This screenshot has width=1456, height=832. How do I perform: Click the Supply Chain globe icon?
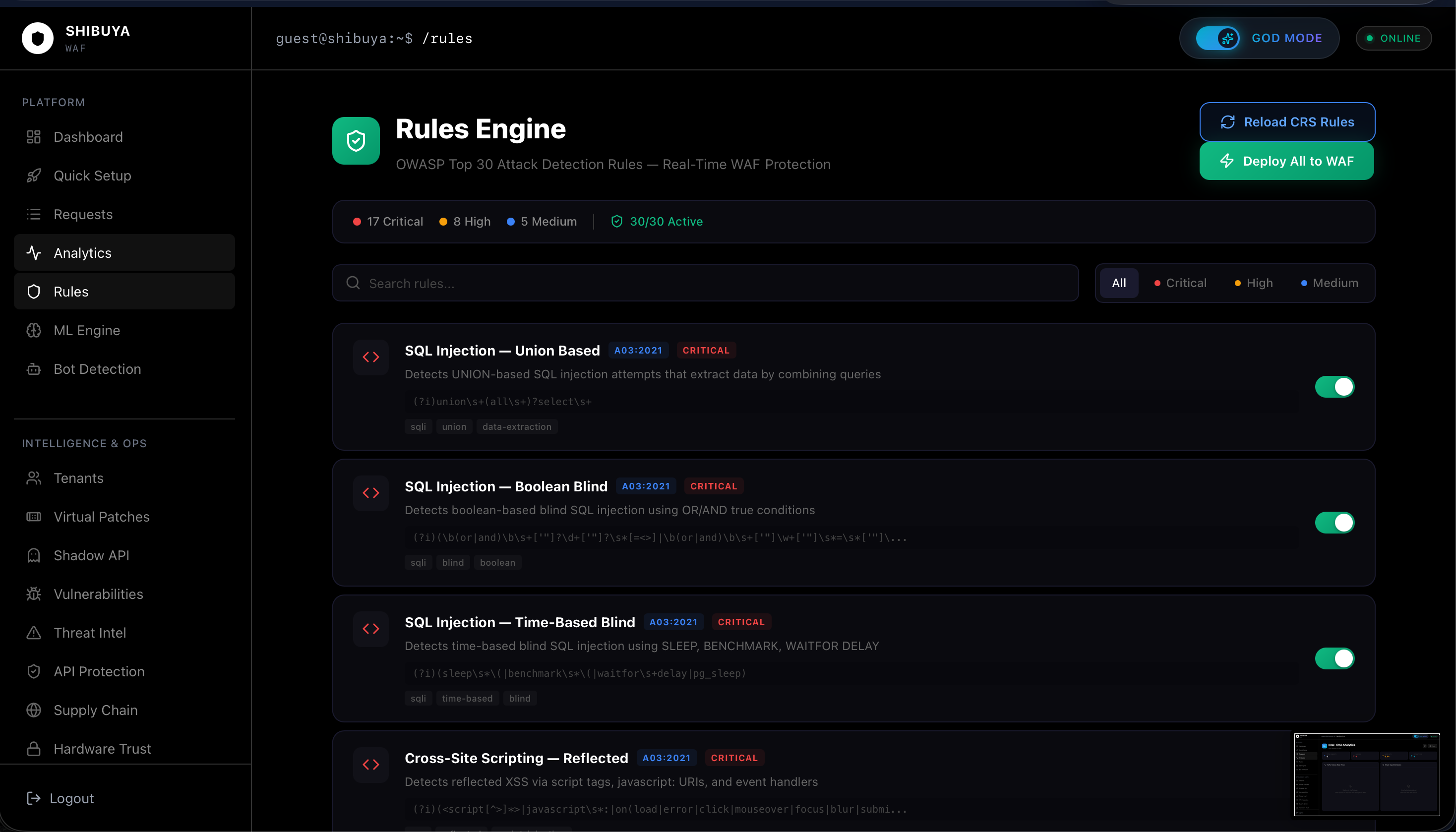(34, 711)
